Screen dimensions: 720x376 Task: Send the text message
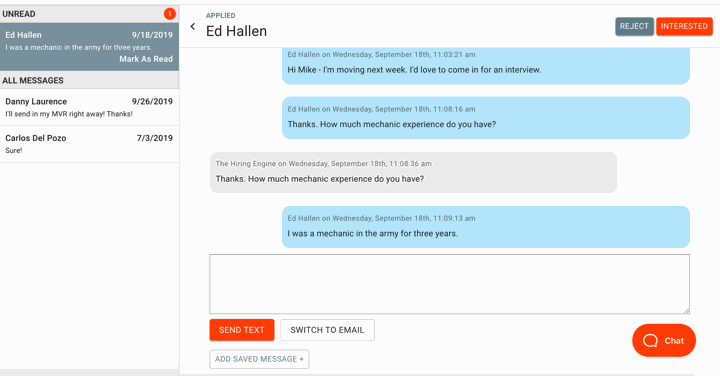pyautogui.click(x=242, y=330)
